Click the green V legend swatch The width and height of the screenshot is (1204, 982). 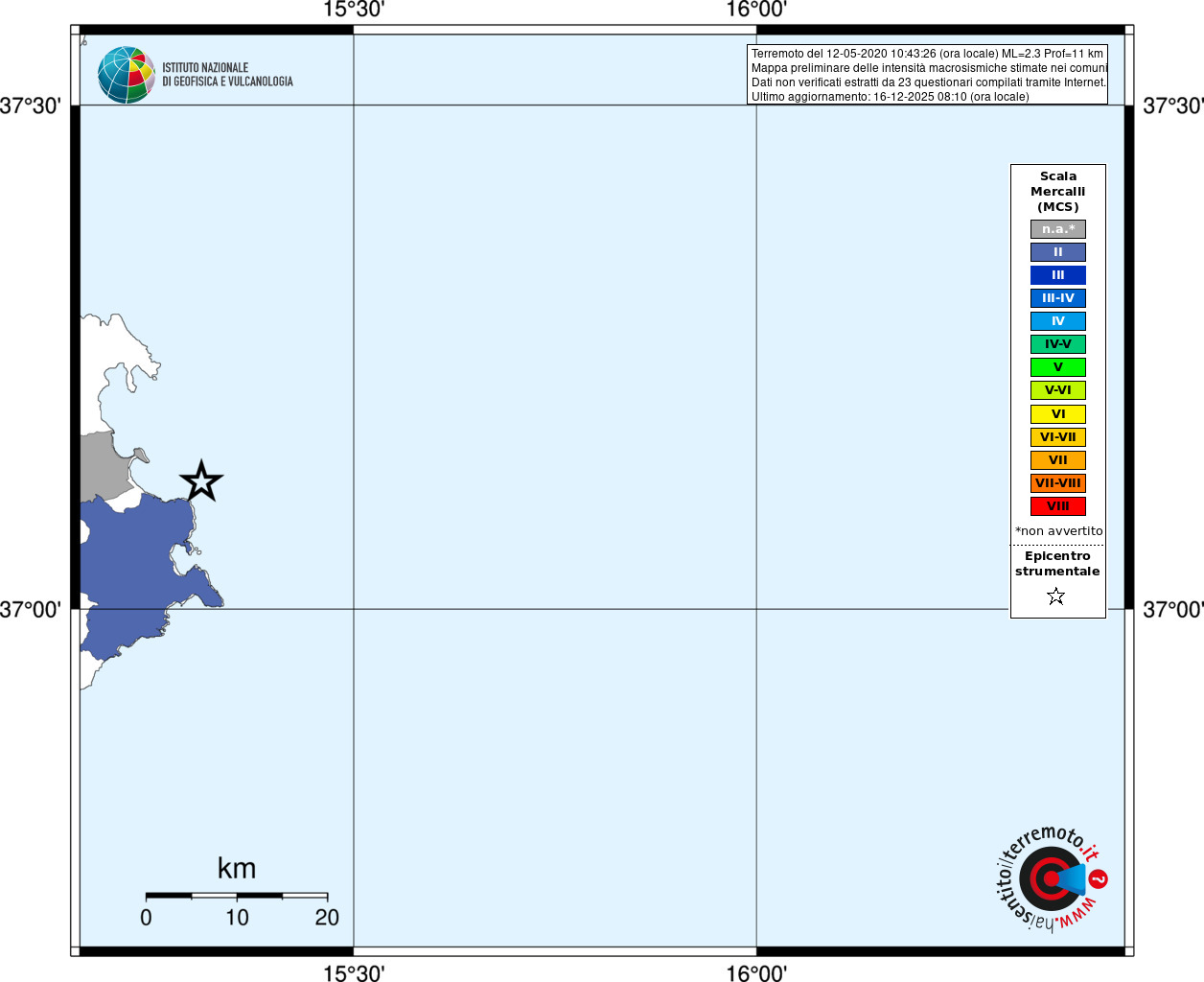click(1058, 367)
